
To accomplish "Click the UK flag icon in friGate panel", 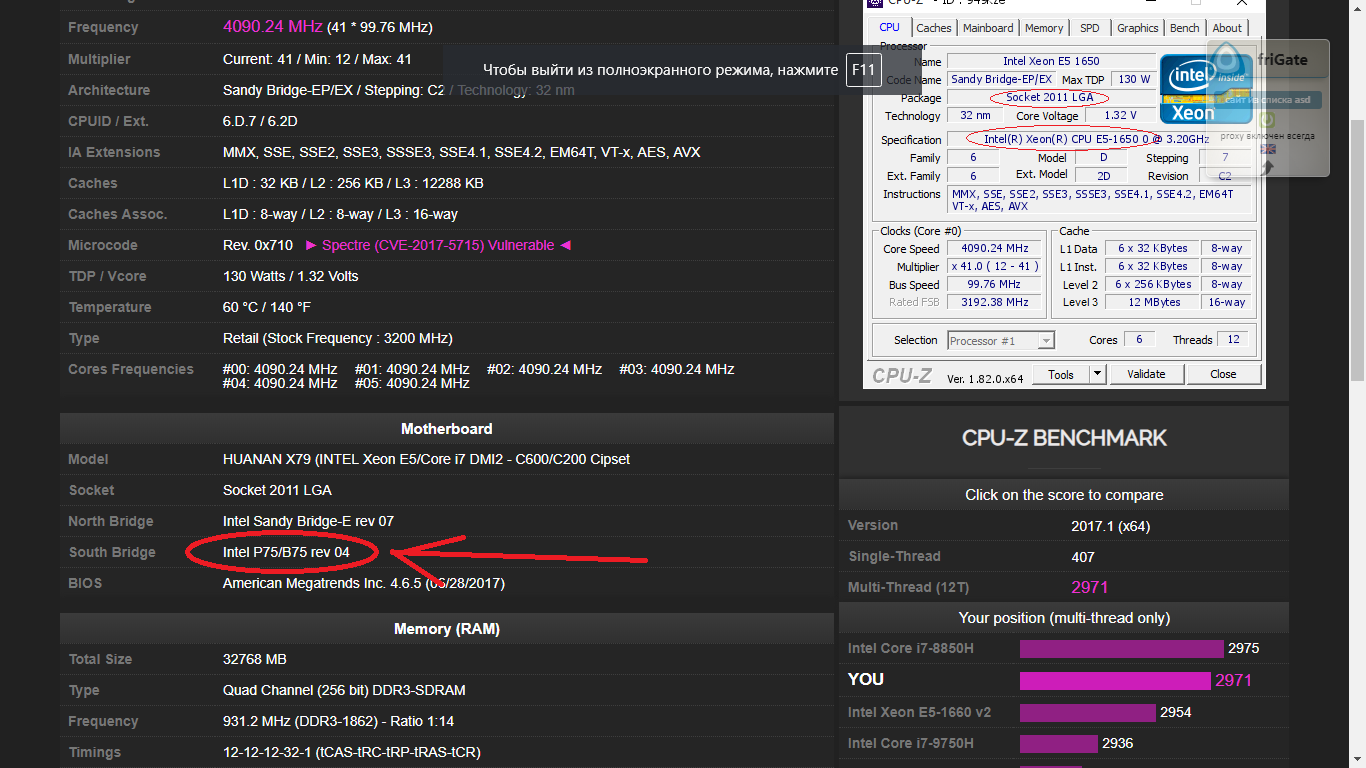I will (x=1268, y=149).
